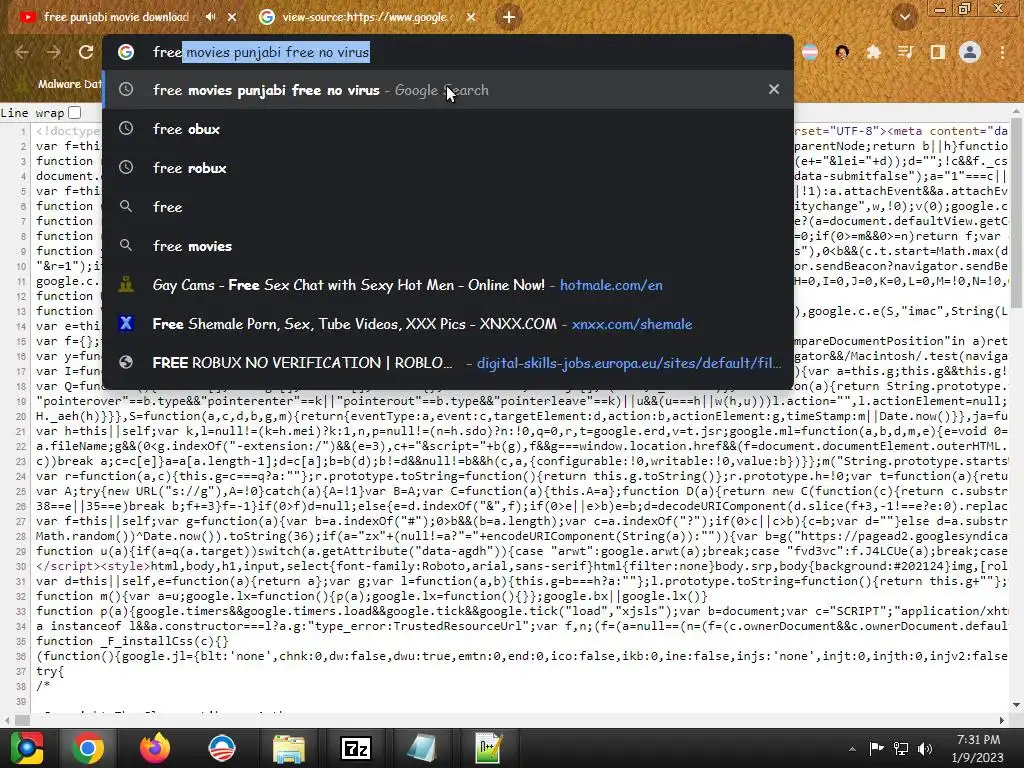
Task: Click the striped flag extension icon
Action: click(x=810, y=52)
